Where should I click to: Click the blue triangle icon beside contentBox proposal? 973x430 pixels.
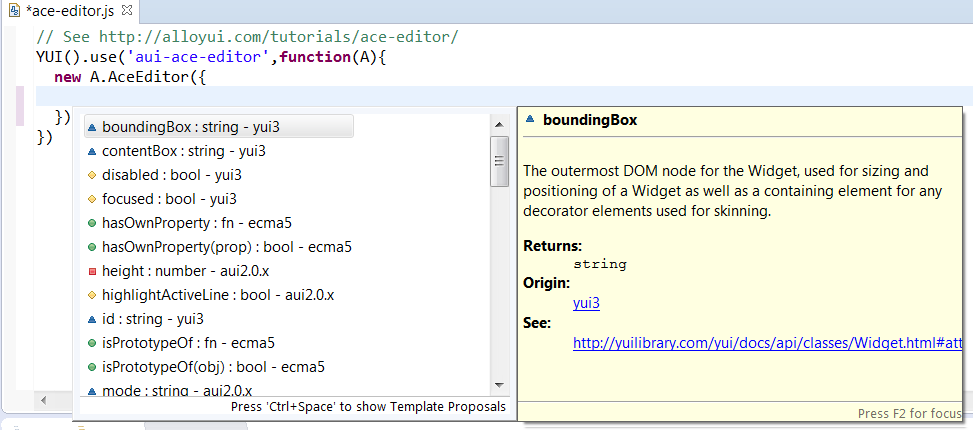pos(92,151)
